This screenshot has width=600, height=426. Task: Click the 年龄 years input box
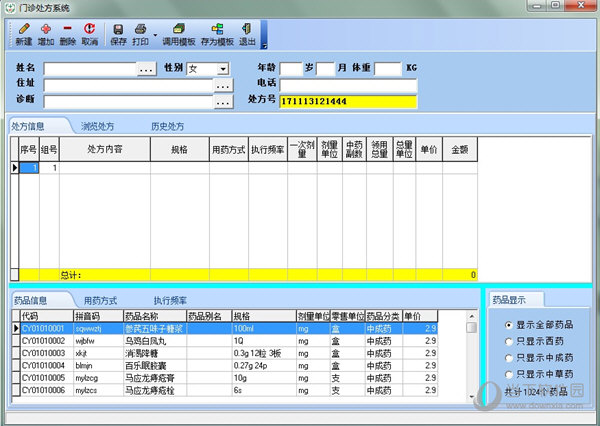tap(291, 69)
